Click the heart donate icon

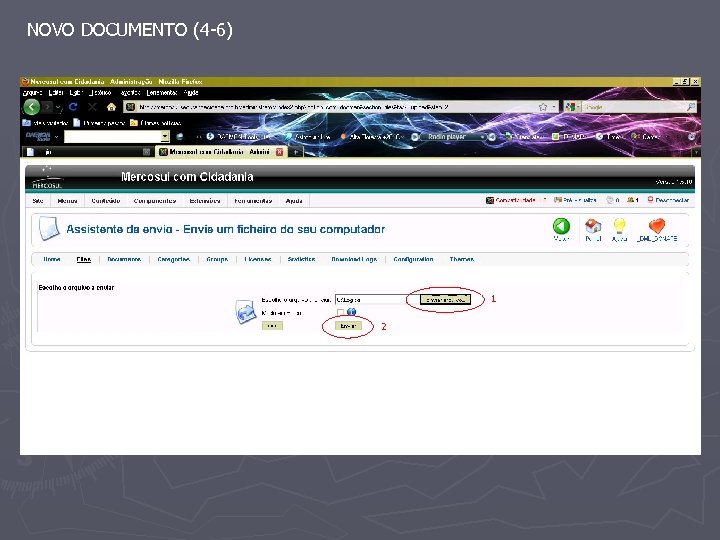[657, 229]
